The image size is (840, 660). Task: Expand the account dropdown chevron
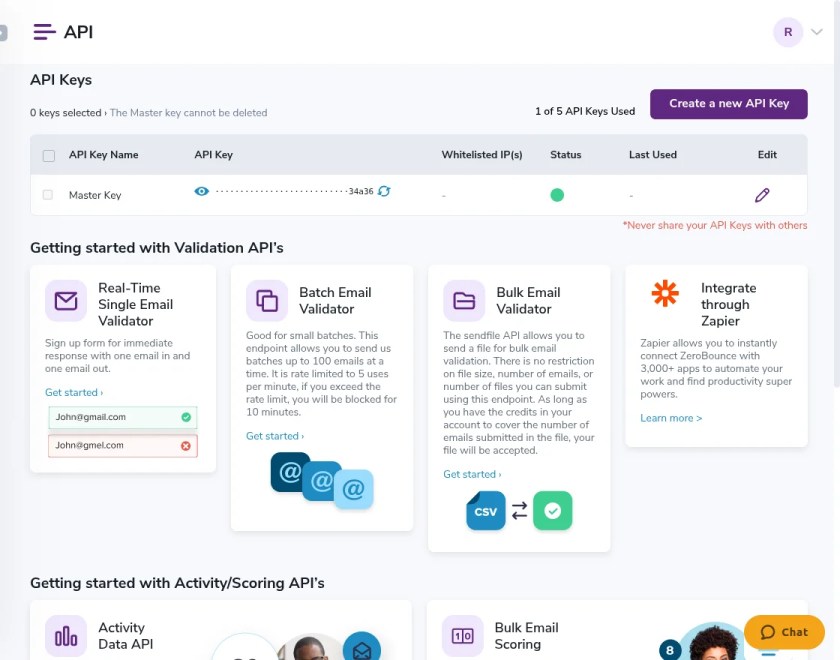[x=816, y=32]
